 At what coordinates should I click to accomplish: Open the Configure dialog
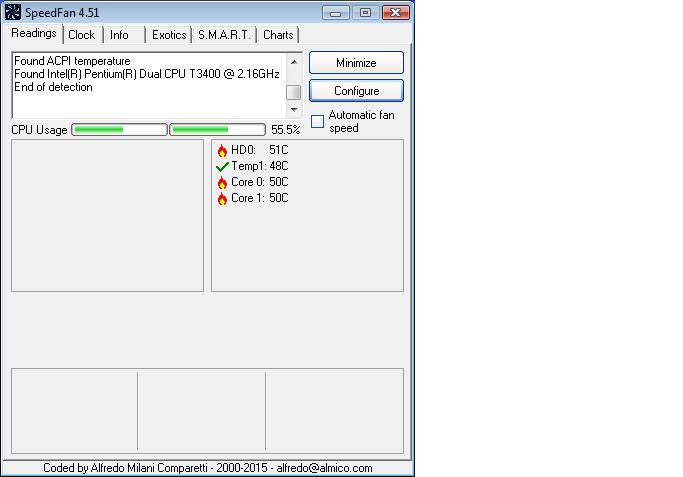point(356,91)
